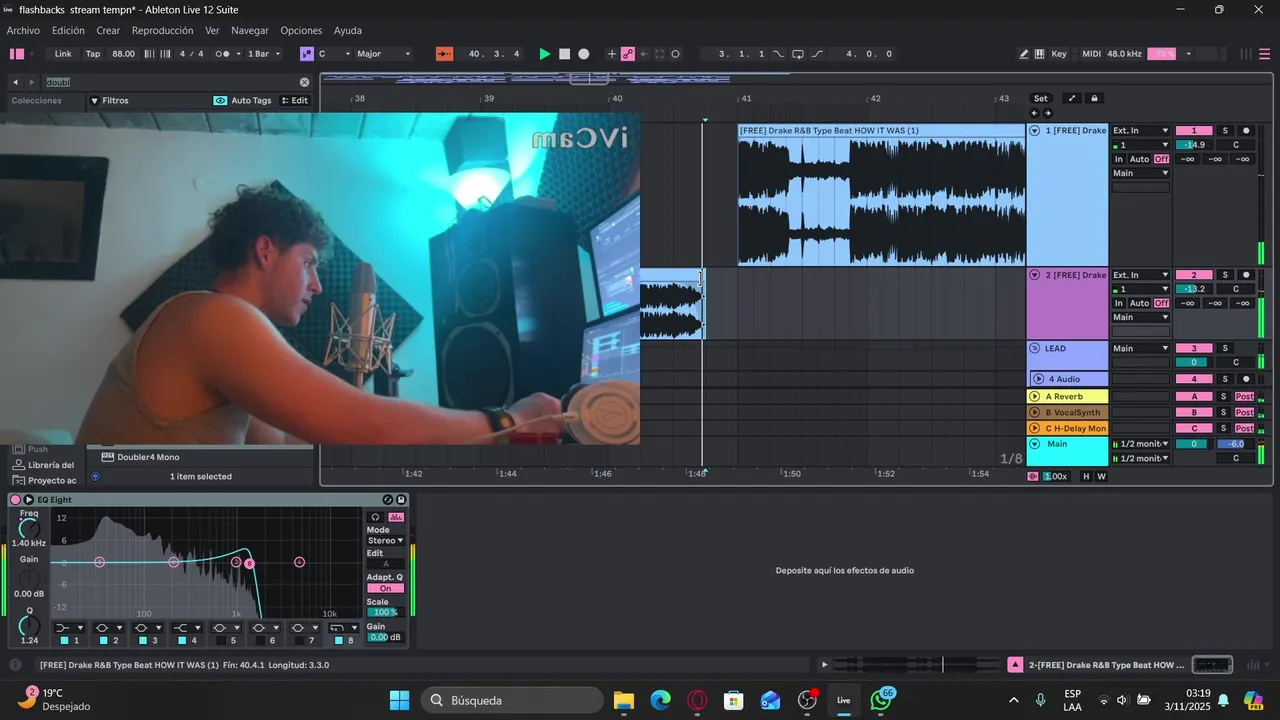Click the Arrangement Record button
The height and width of the screenshot is (720, 1280).
click(584, 54)
